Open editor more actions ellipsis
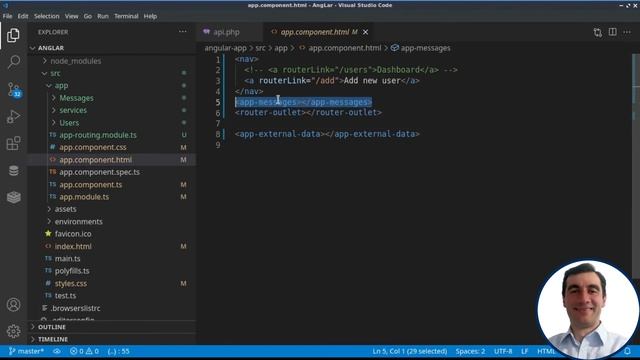The height and width of the screenshot is (360, 640). (x=627, y=32)
